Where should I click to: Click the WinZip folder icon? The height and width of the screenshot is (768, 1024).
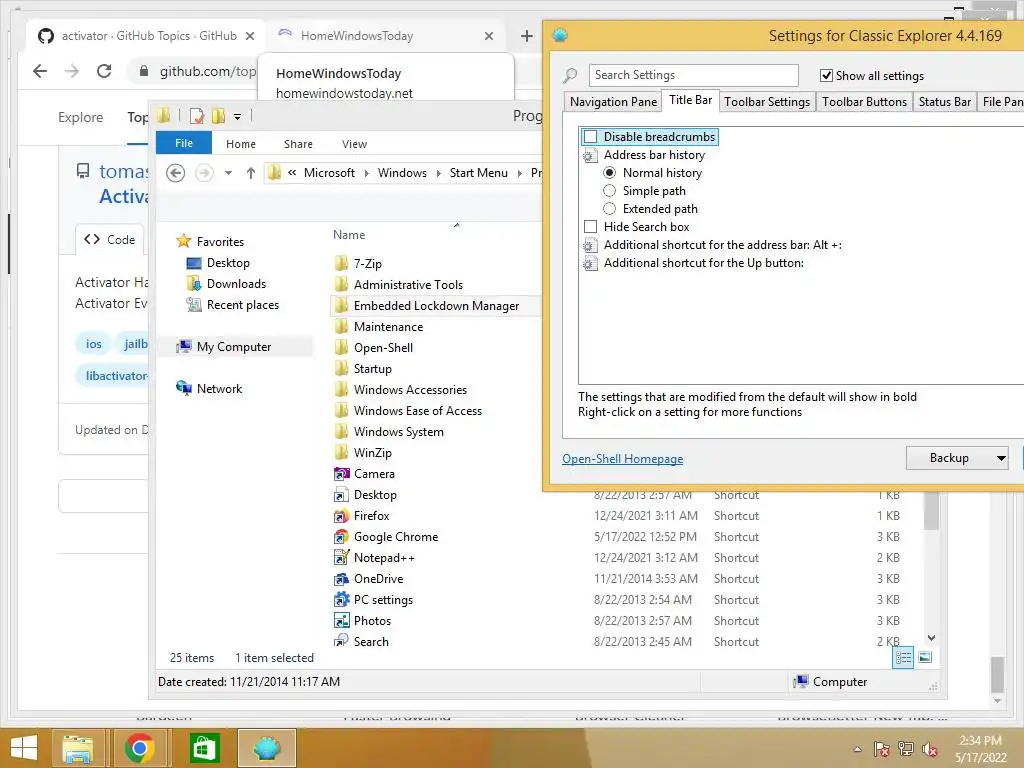[x=341, y=453]
